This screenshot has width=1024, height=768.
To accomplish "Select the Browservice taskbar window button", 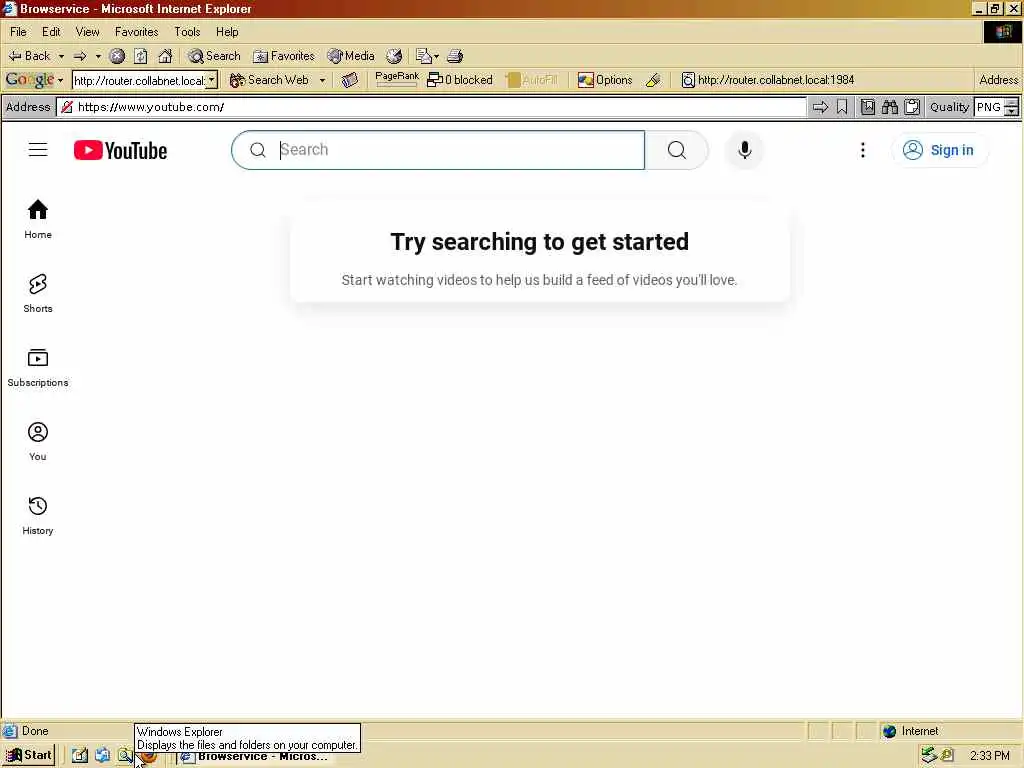I will [255, 756].
